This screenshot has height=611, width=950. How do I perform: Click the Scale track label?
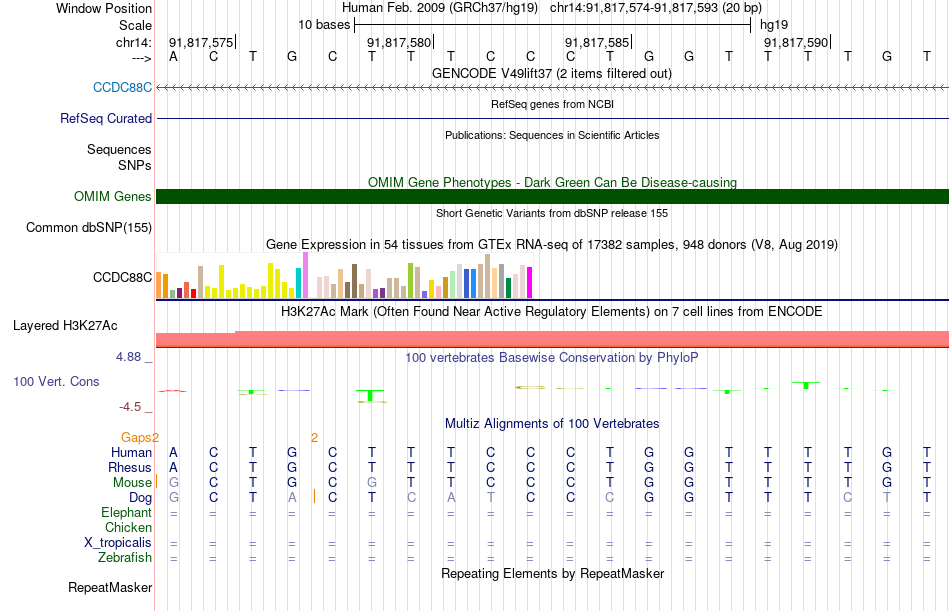(x=135, y=25)
